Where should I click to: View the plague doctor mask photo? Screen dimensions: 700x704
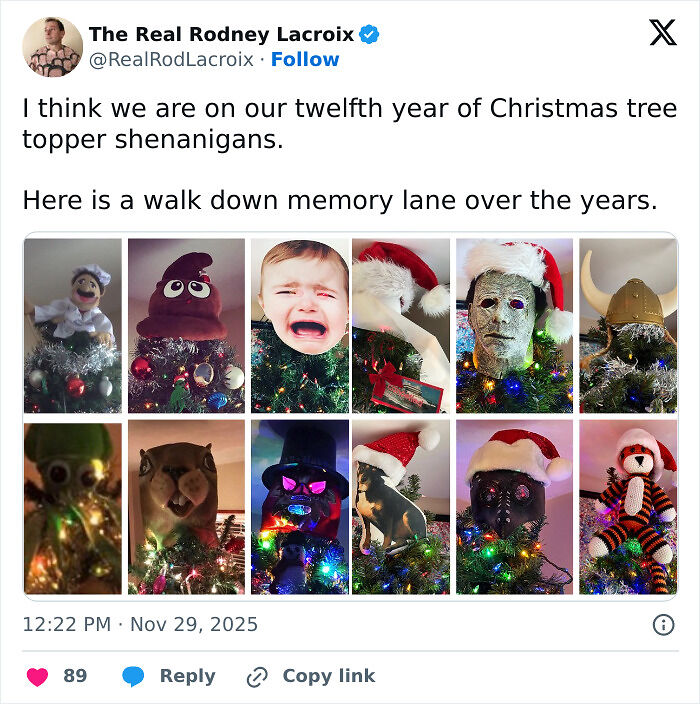[514, 507]
